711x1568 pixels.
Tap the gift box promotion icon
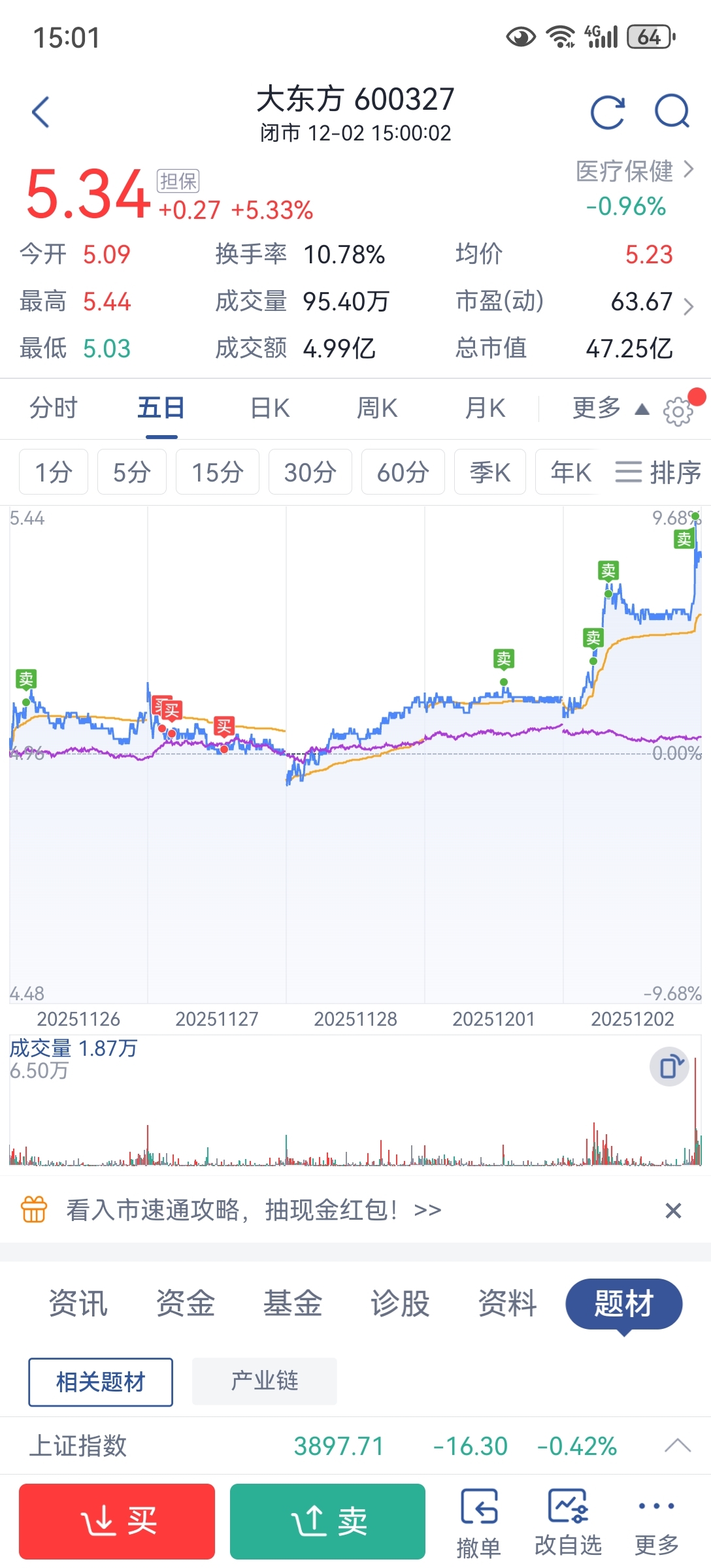point(34,1209)
